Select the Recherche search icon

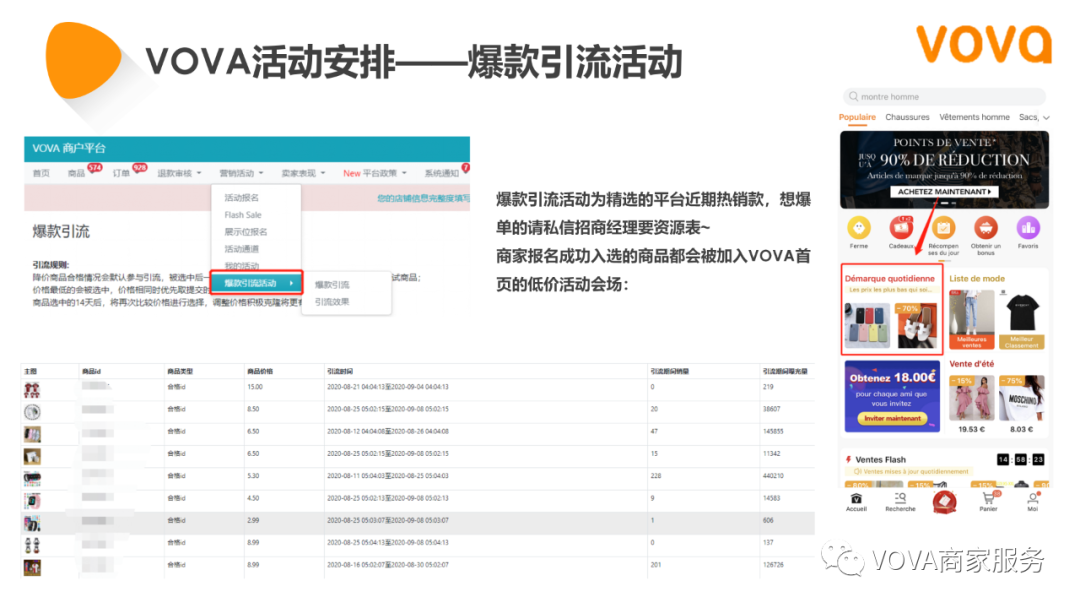coord(900,500)
